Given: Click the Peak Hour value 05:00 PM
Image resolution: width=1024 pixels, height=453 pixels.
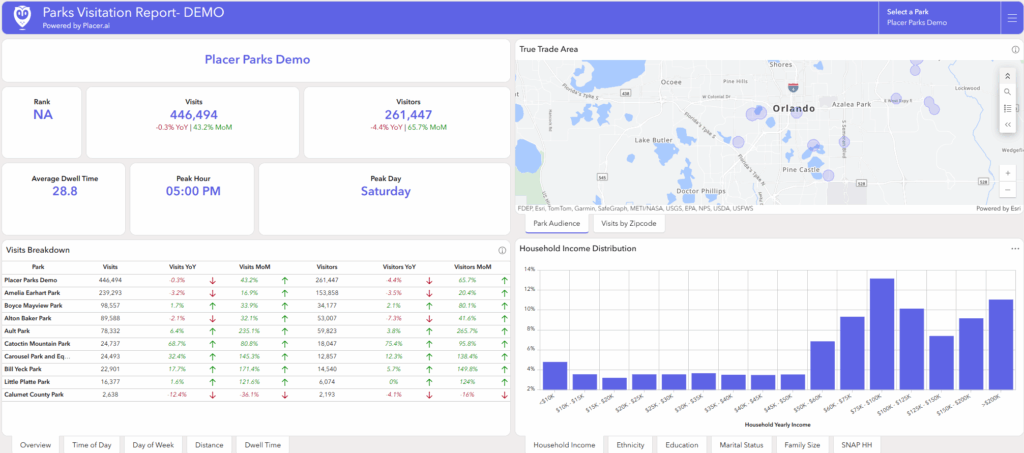Looking at the screenshot, I should pyautogui.click(x=193, y=191).
